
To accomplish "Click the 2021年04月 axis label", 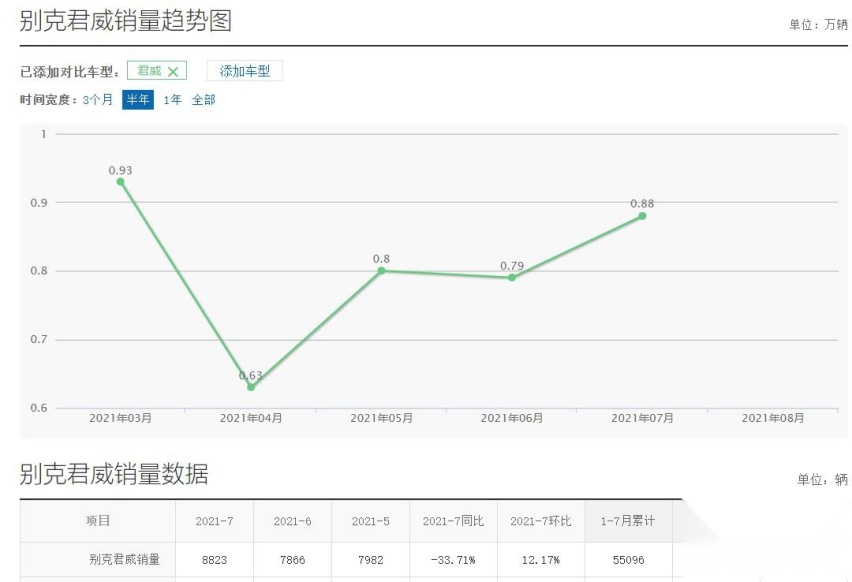I will [251, 418].
